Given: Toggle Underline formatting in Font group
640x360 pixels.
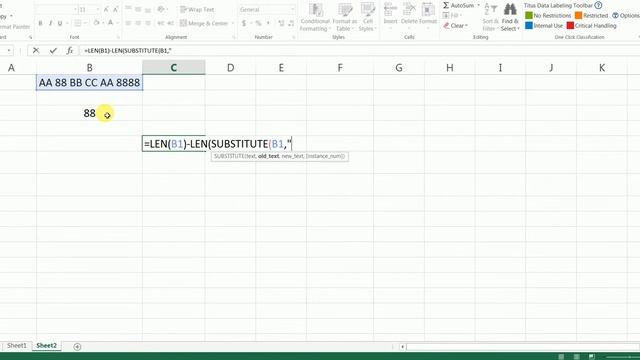Looking at the screenshot, I should point(60,23).
